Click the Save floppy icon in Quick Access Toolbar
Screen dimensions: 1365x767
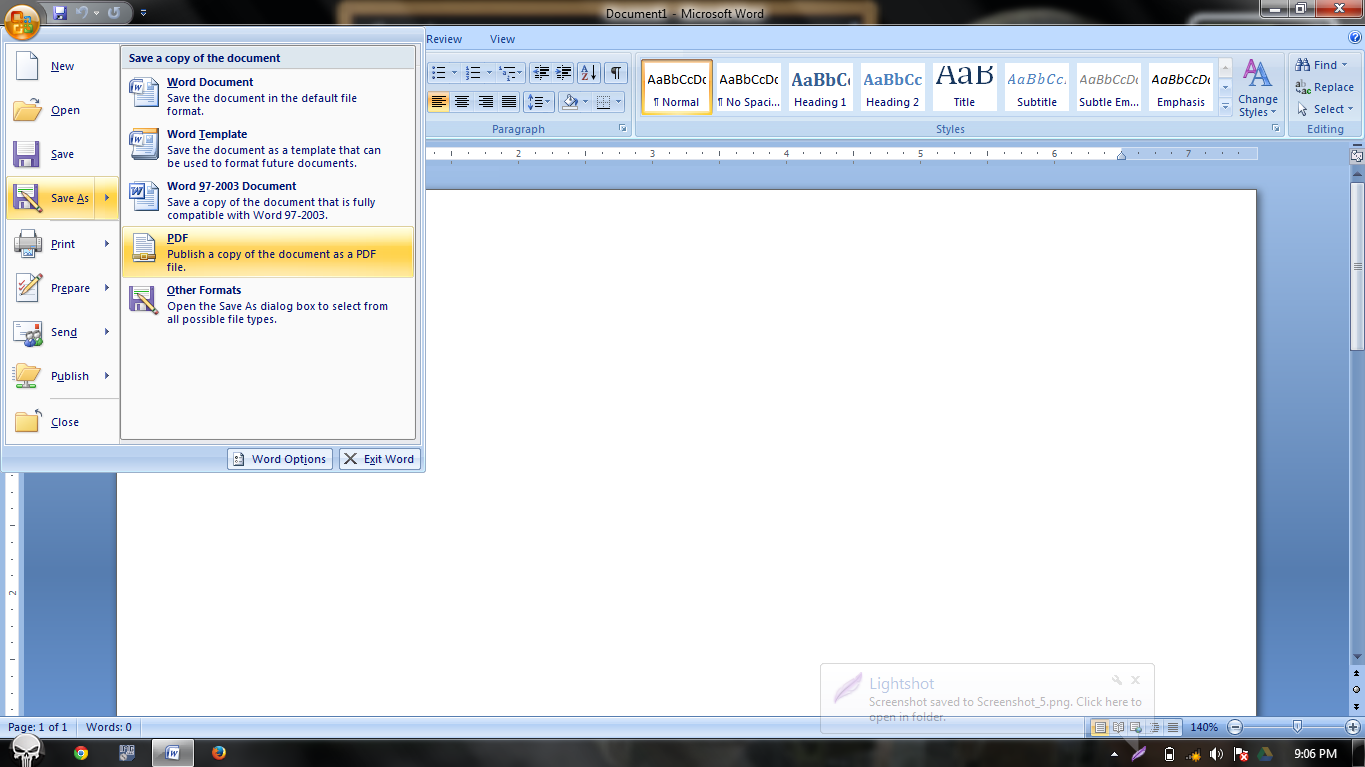click(60, 13)
